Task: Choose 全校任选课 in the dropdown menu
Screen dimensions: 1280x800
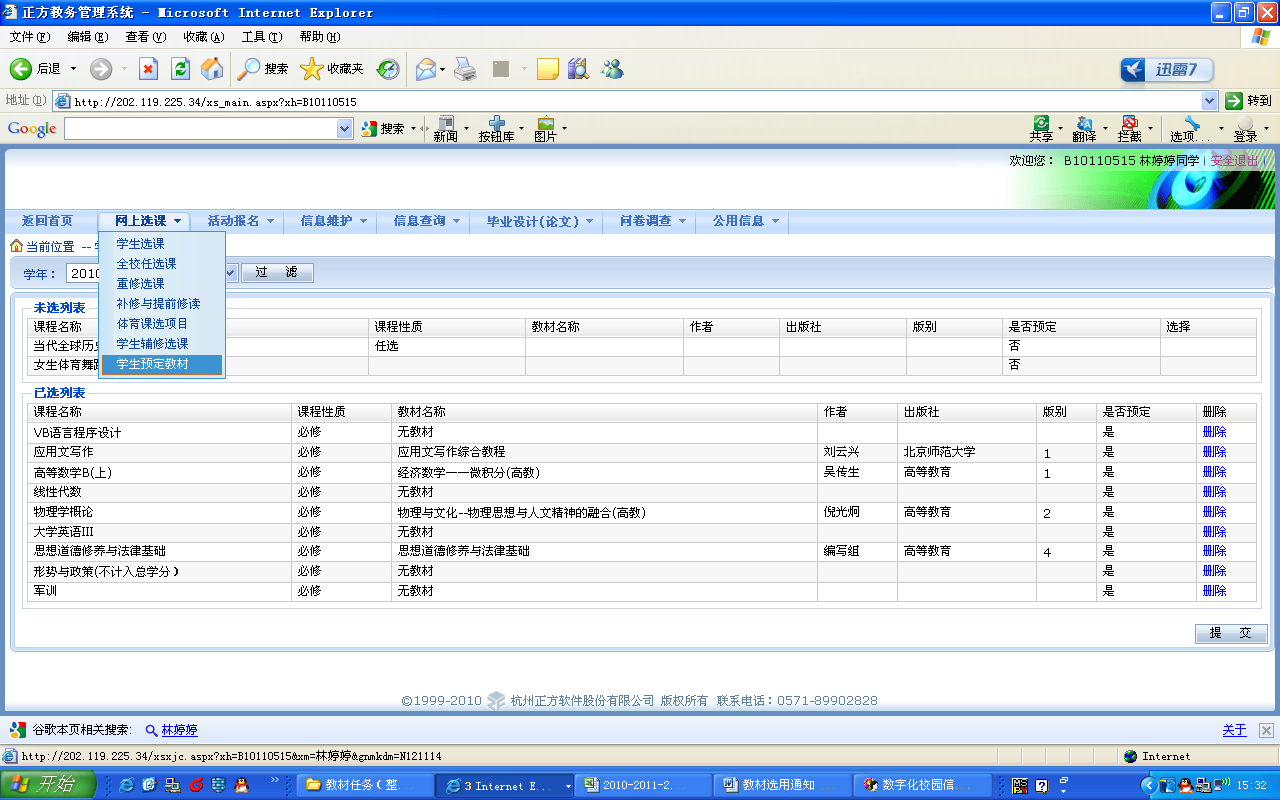Action: (146, 264)
